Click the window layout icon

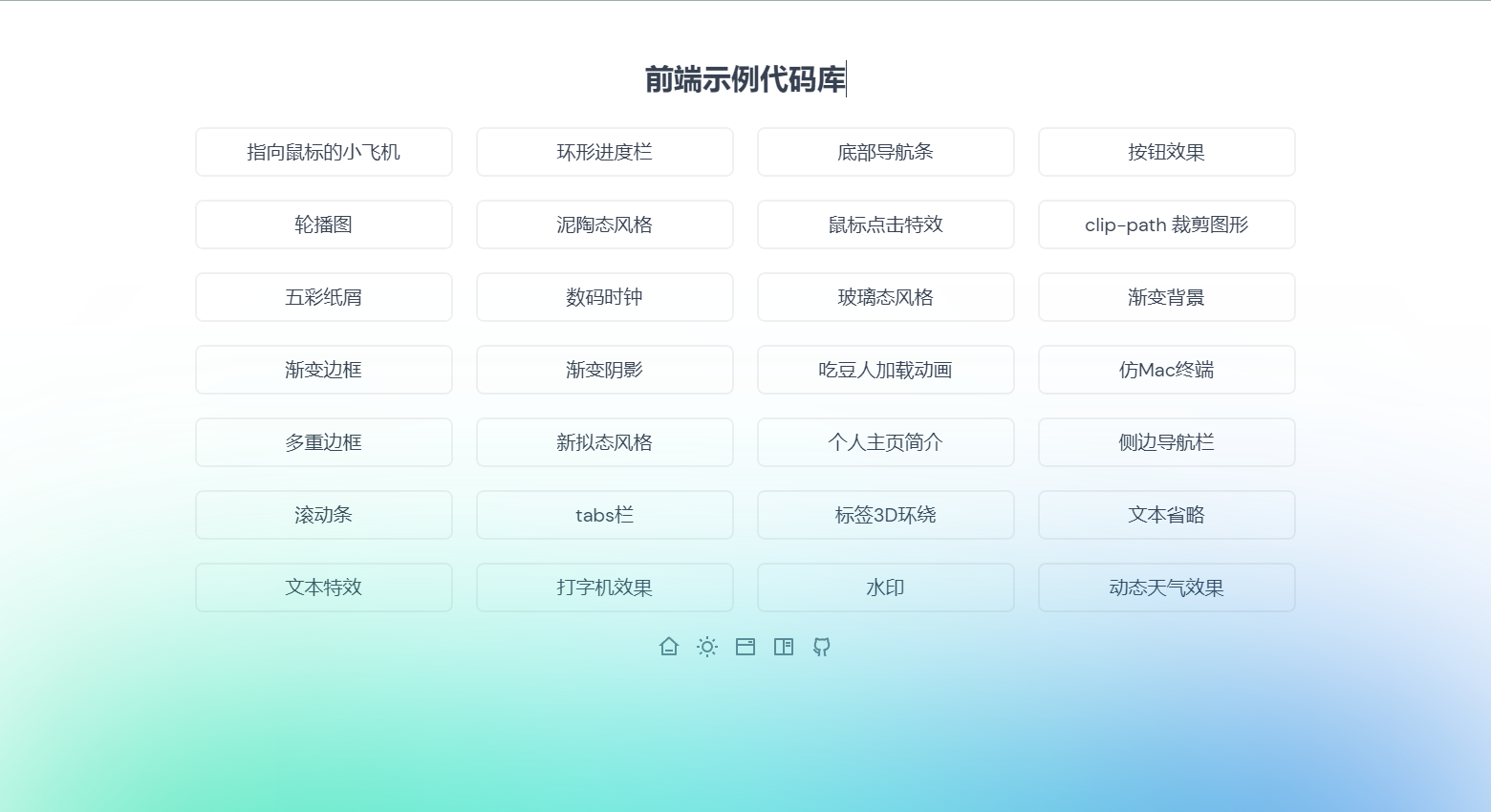coord(745,647)
